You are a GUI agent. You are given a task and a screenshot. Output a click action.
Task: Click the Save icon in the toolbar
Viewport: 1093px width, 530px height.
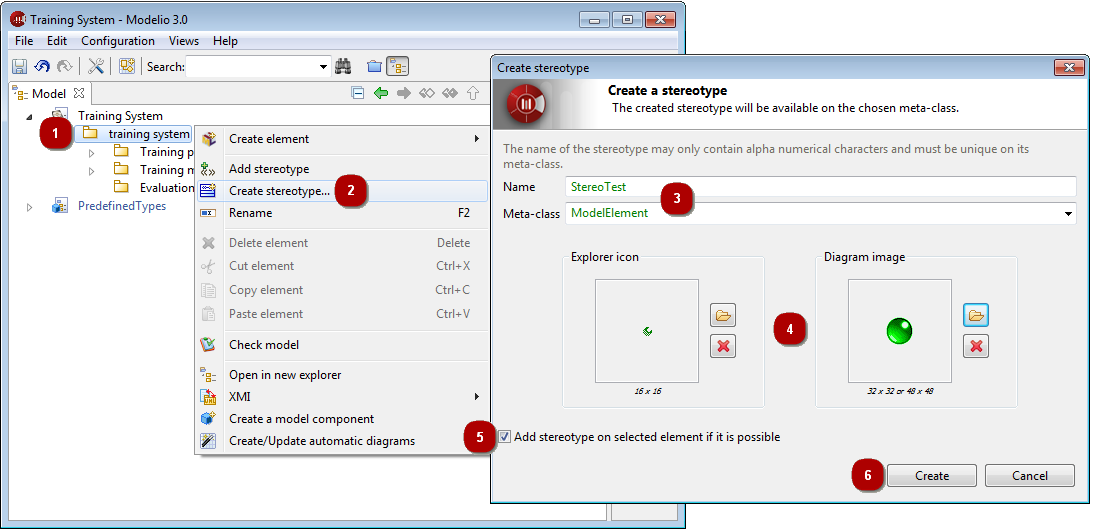[20, 66]
